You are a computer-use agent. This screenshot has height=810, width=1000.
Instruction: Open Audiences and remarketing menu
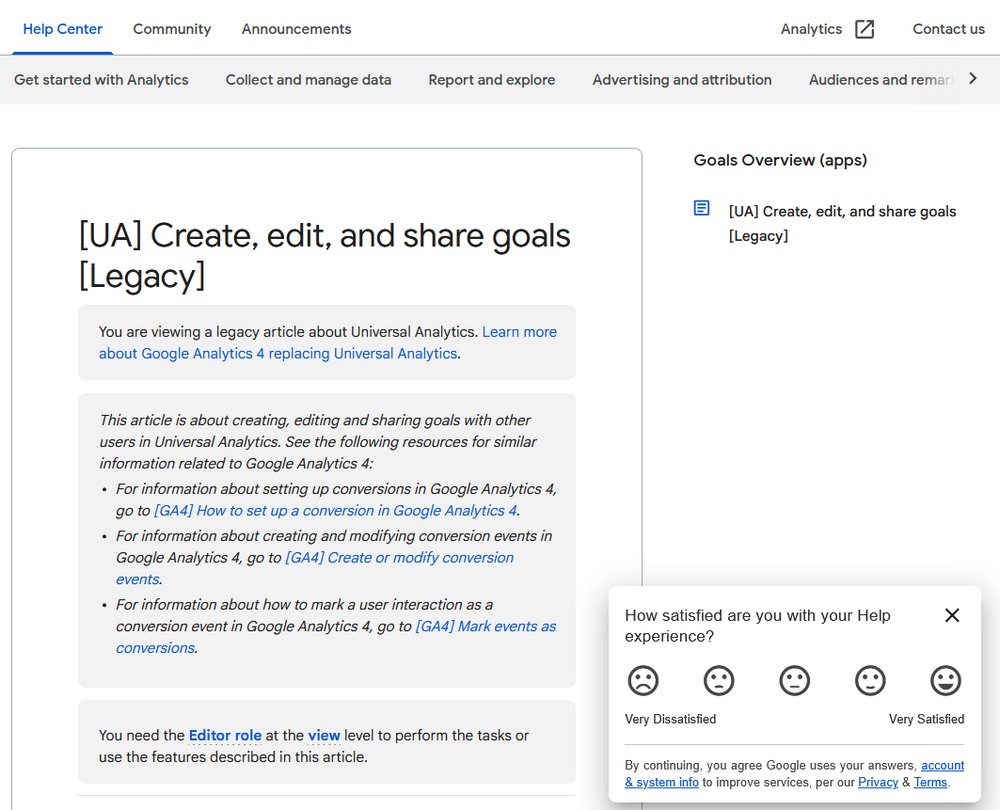(x=881, y=80)
